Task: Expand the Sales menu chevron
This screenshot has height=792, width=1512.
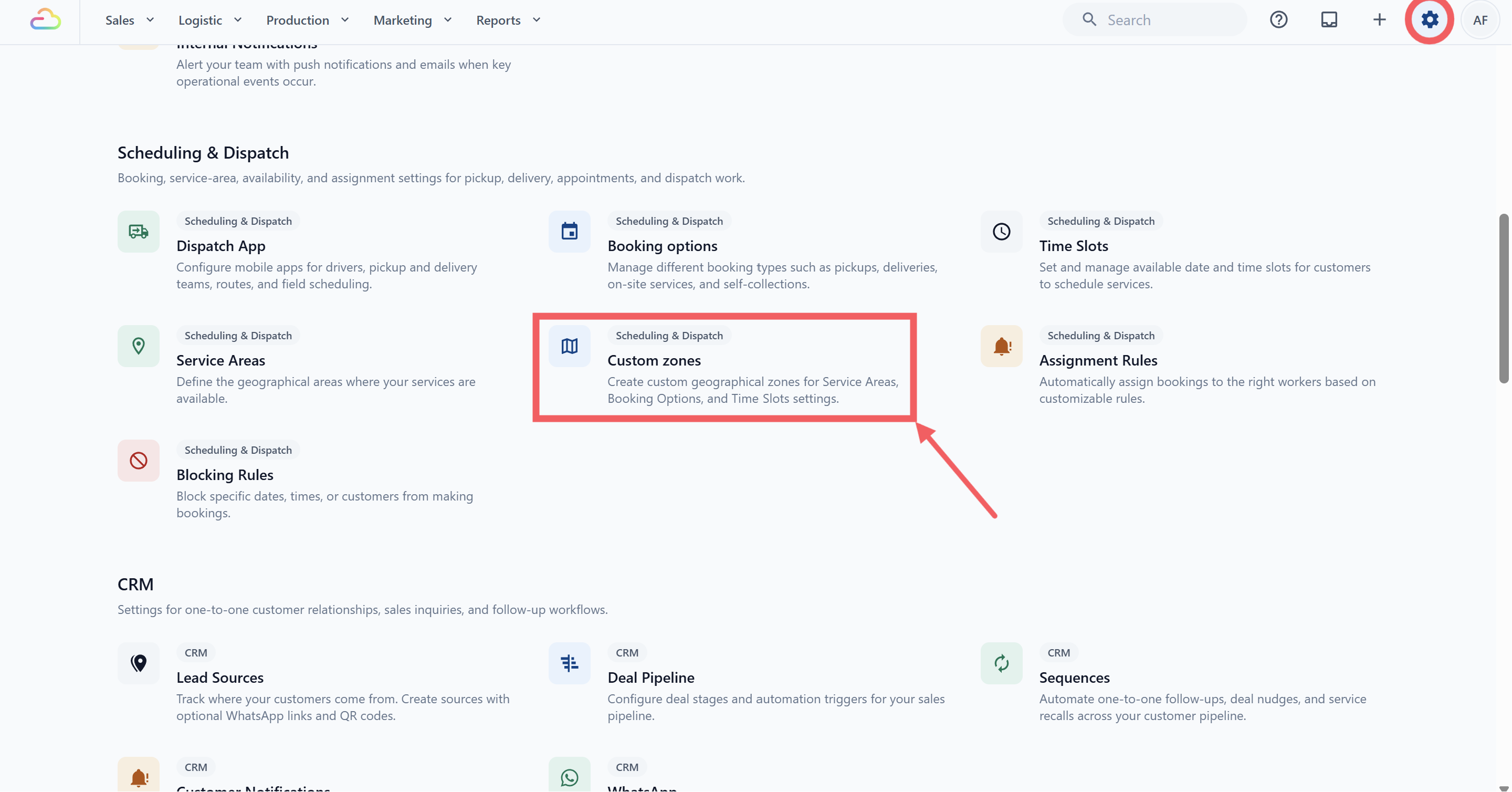Action: click(150, 20)
